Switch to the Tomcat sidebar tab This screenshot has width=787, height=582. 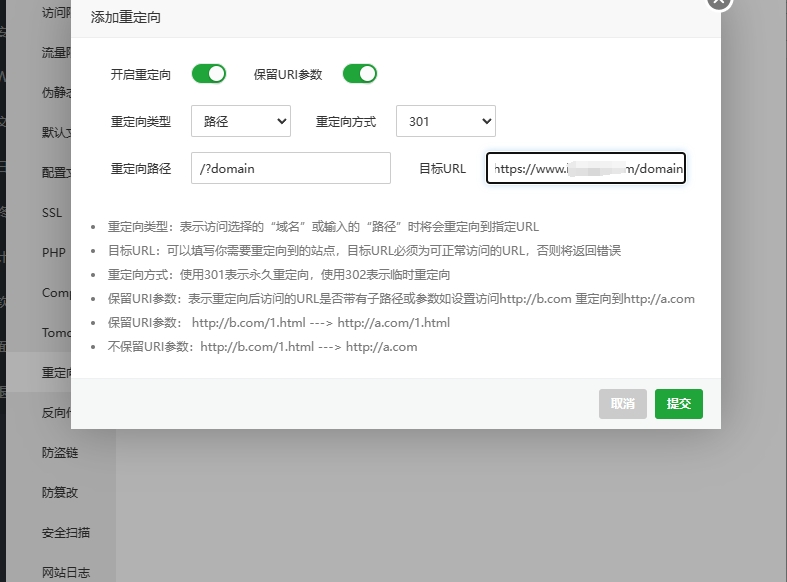coord(54,332)
